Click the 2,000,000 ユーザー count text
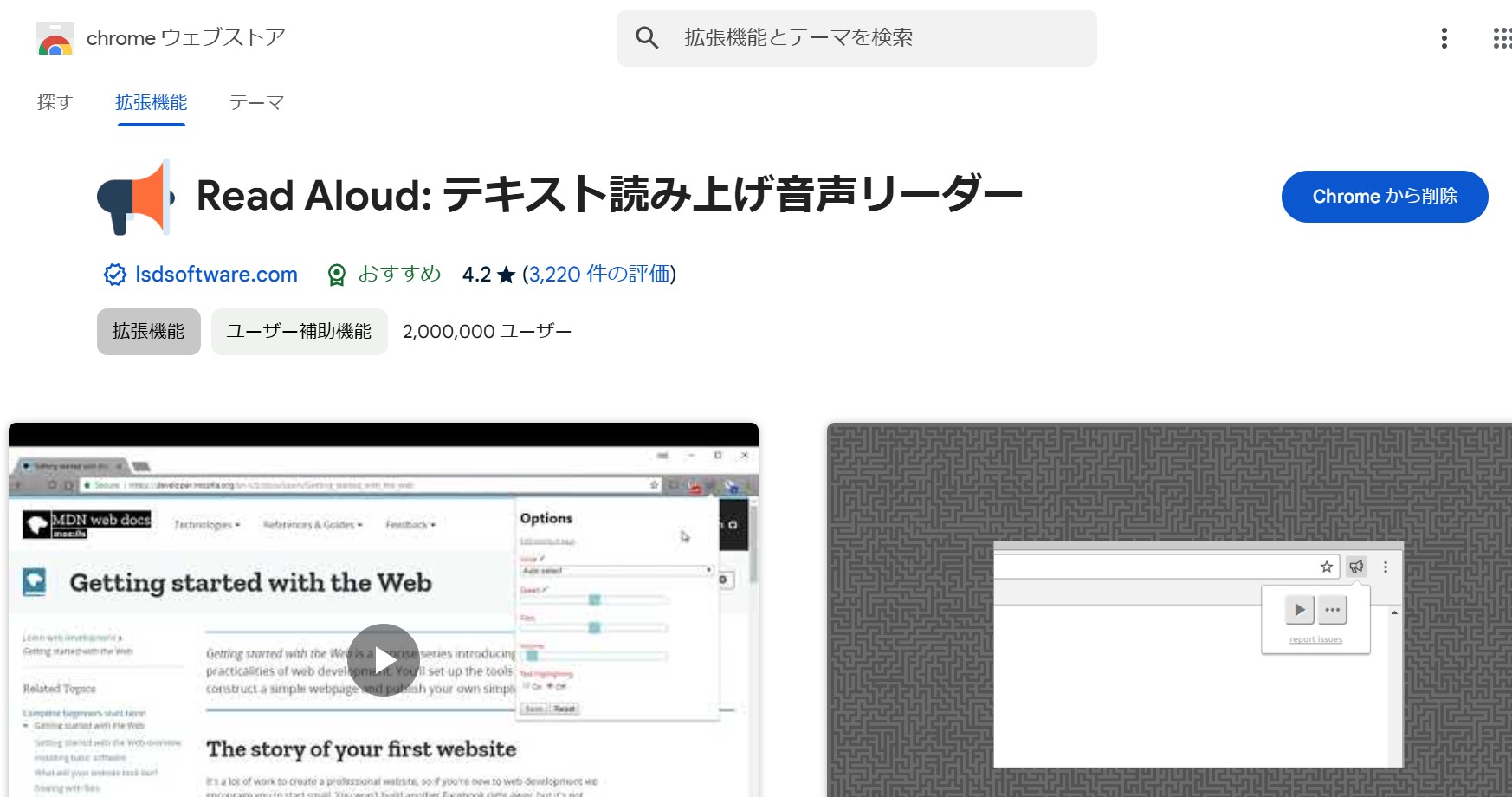Viewport: 1512px width, 797px height. (x=487, y=332)
